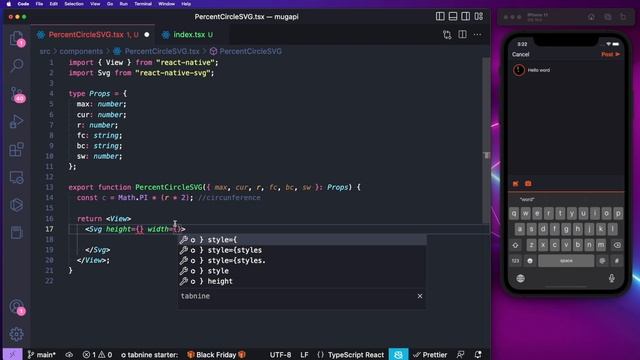Open the Explorer view in activity bar

(17, 39)
